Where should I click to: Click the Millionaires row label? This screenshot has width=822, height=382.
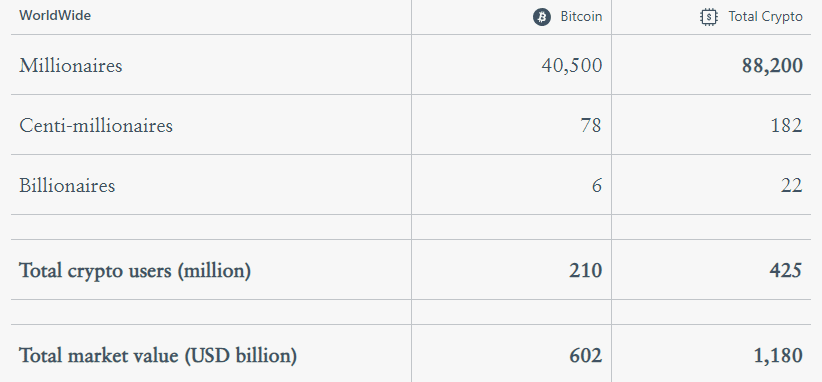pos(71,66)
